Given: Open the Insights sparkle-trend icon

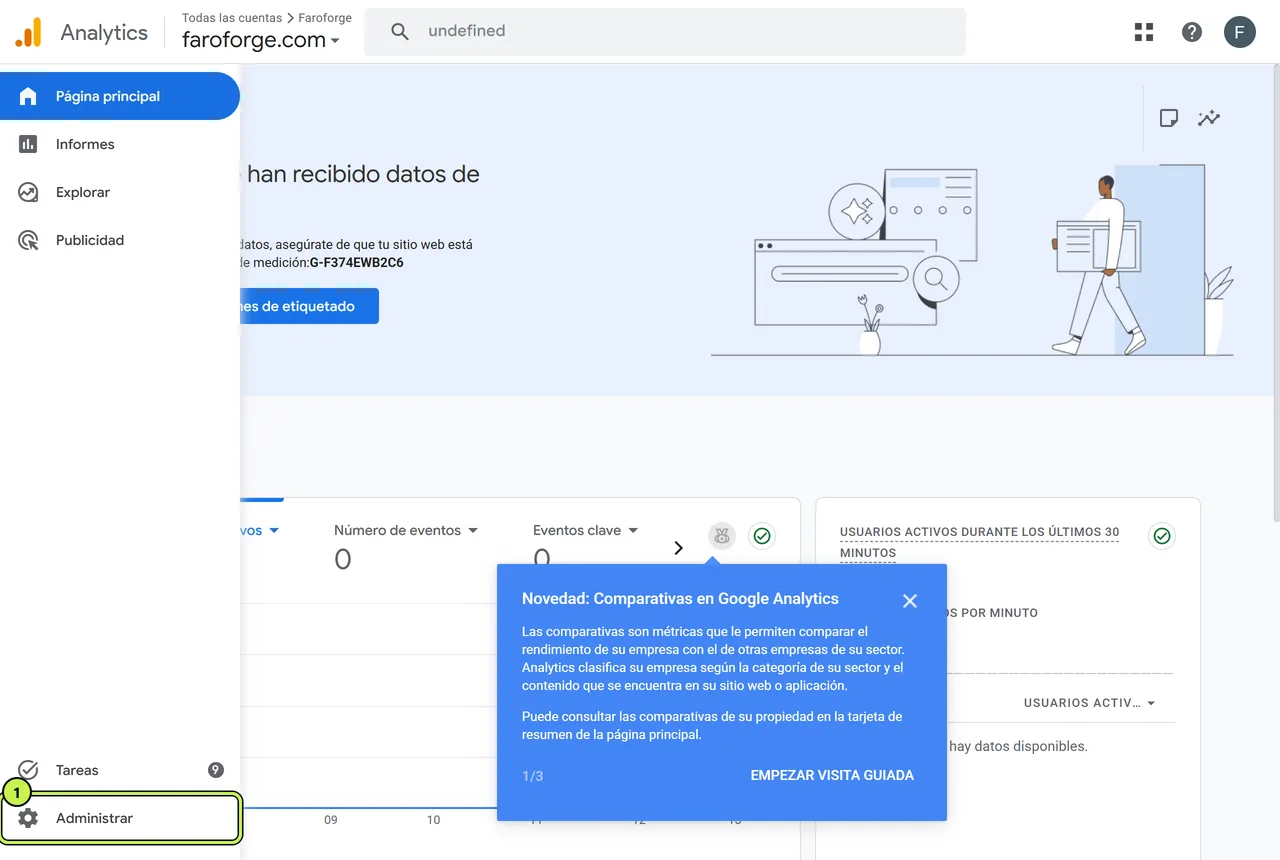Looking at the screenshot, I should point(1209,118).
